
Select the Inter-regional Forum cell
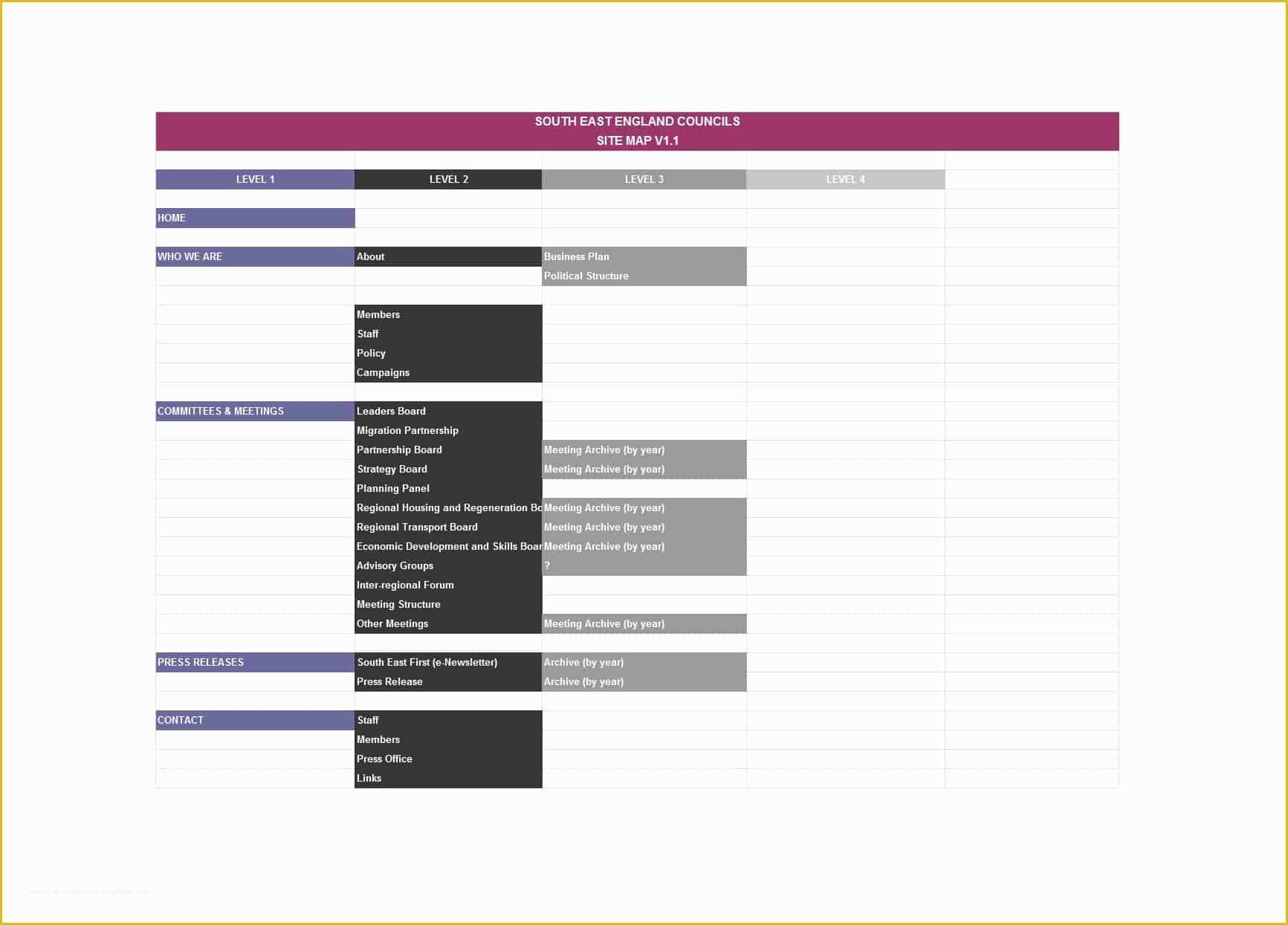pyautogui.click(x=448, y=585)
